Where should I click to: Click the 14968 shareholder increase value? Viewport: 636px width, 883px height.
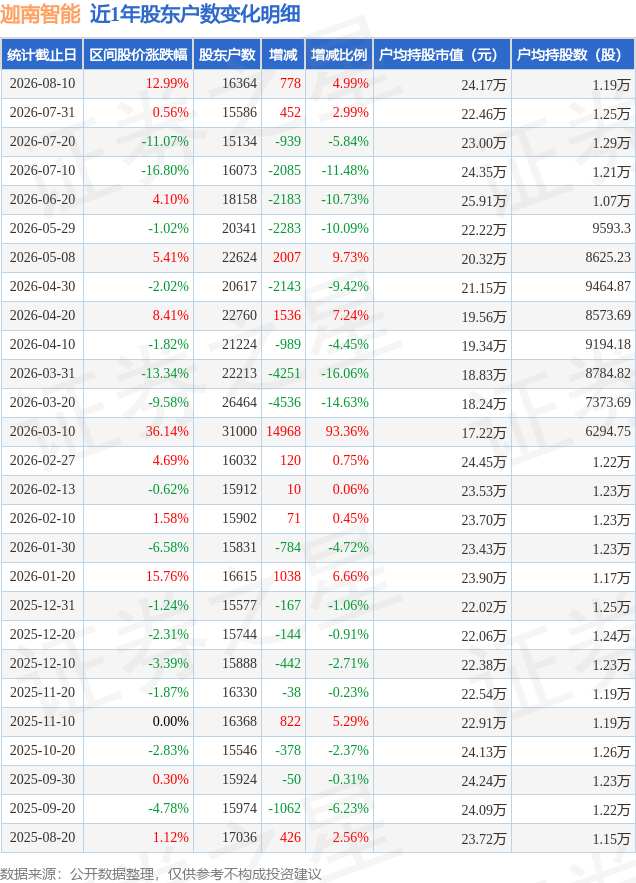click(283, 432)
